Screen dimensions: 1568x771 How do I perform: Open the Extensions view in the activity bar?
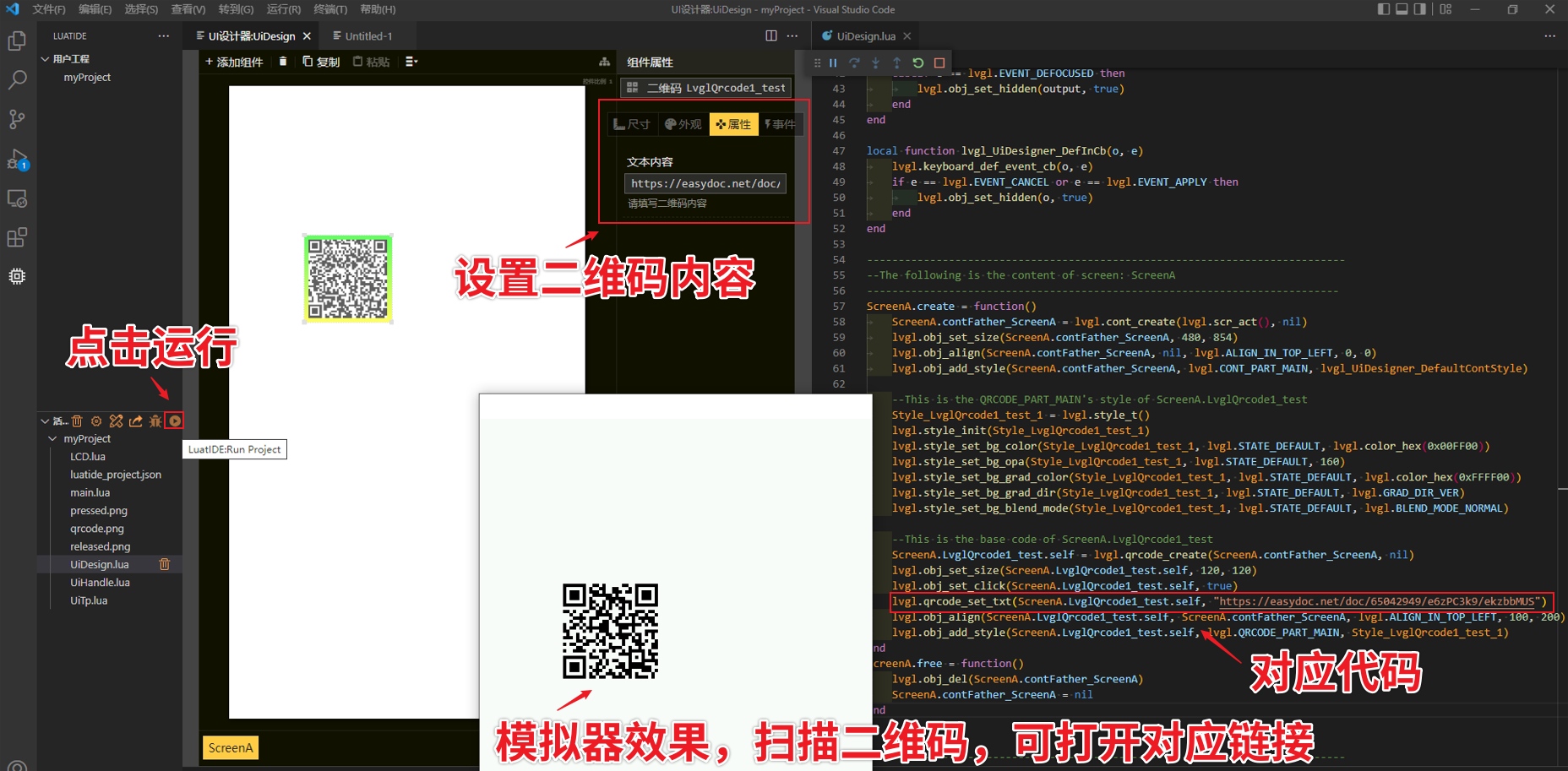click(17, 237)
